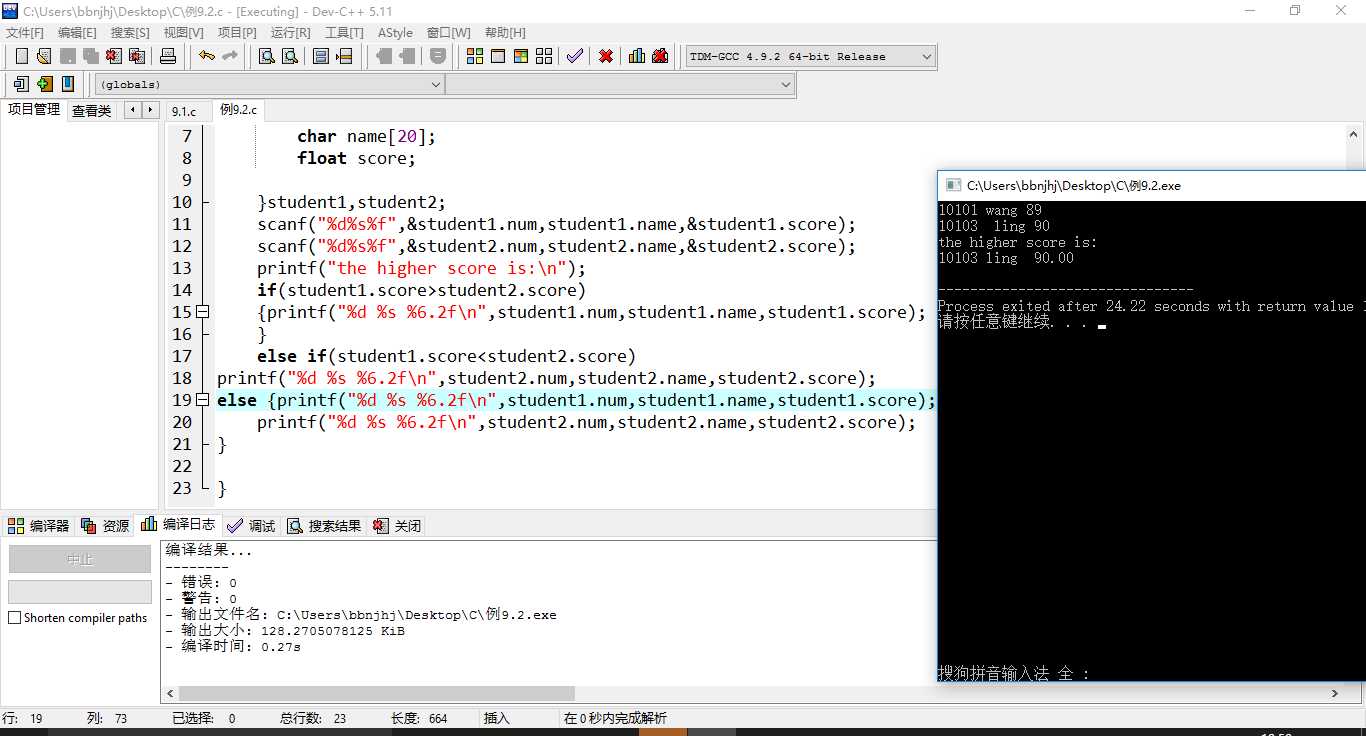Click the Delete profiling information icon
Screen dimensions: 1366x736
(x=660, y=56)
